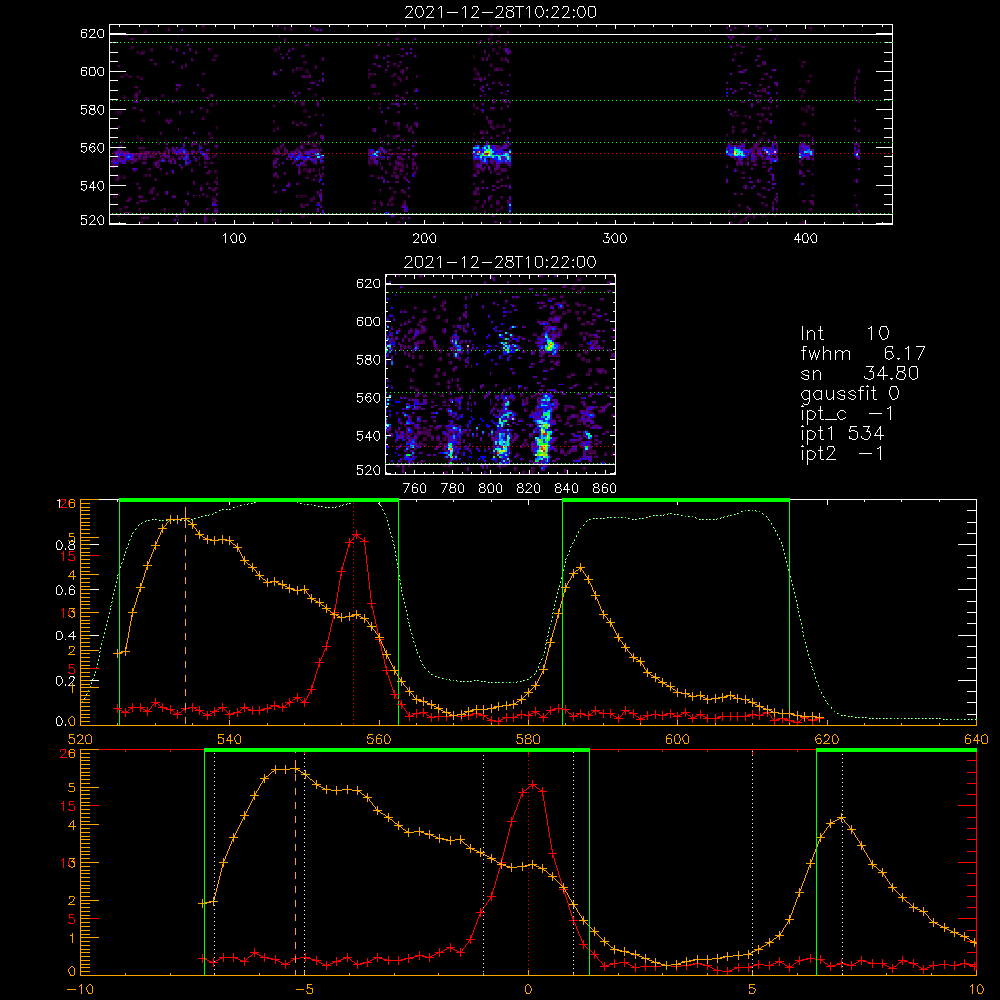The image size is (1000, 1000).
Task: Click the green bar above the left window in upper plot
Action: [x=258, y=500]
